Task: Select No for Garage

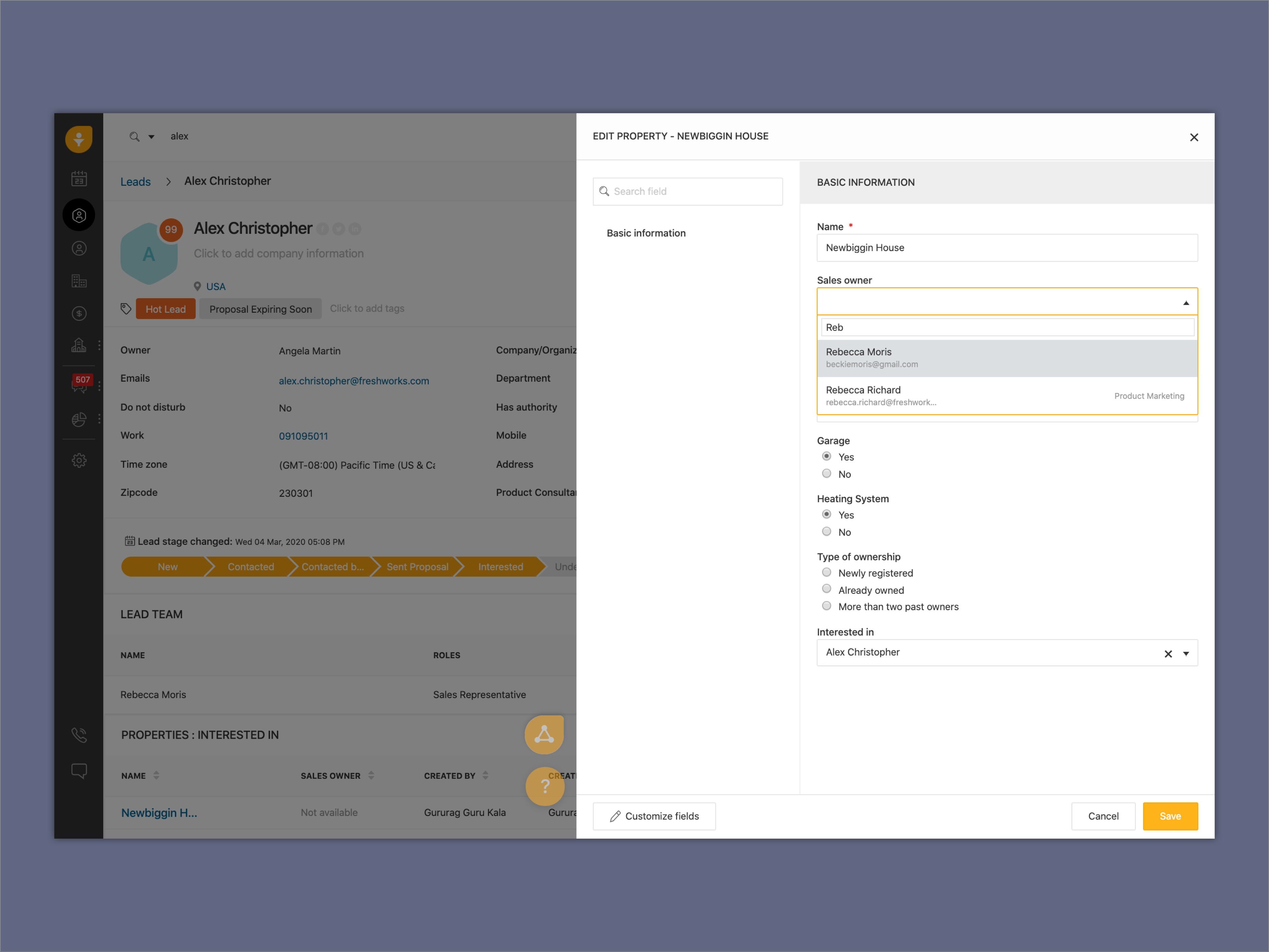Action: (826, 473)
